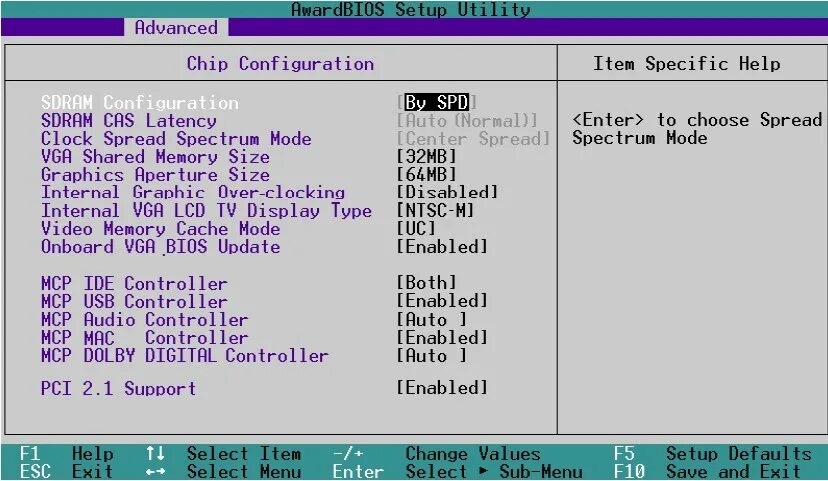Select MCP Audio Controller label
This screenshot has height=481, width=828.
point(145,319)
